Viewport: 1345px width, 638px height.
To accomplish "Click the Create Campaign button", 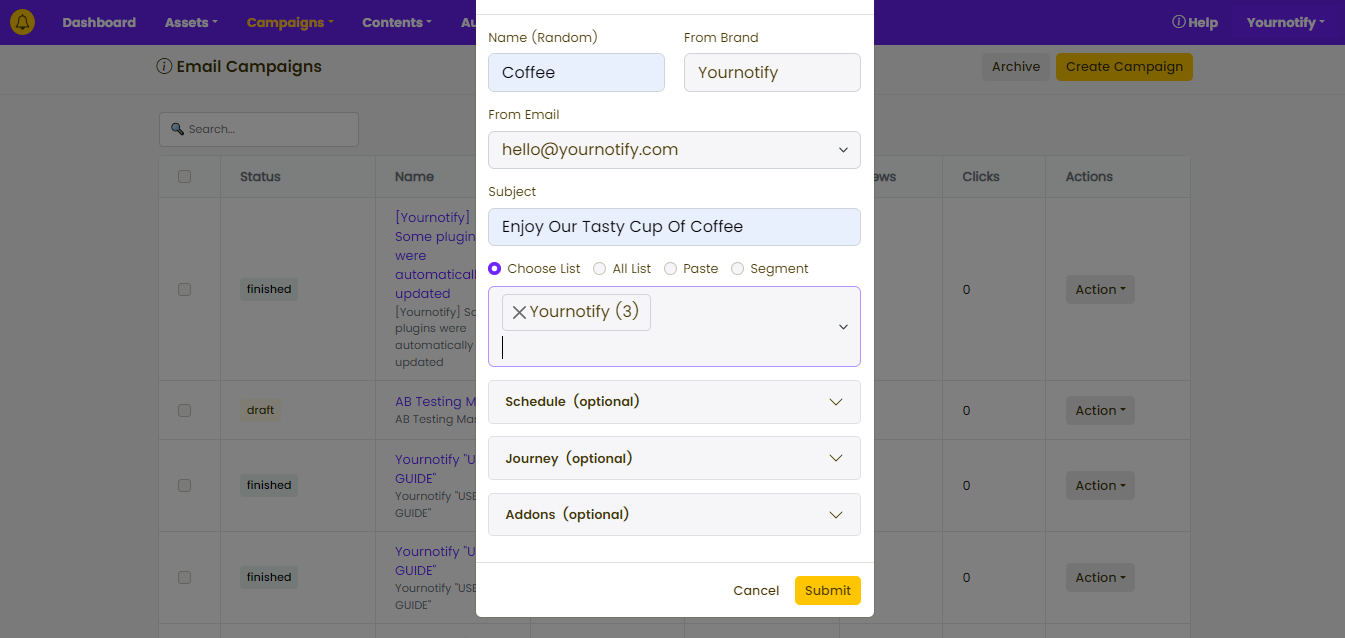I will pyautogui.click(x=1124, y=67).
